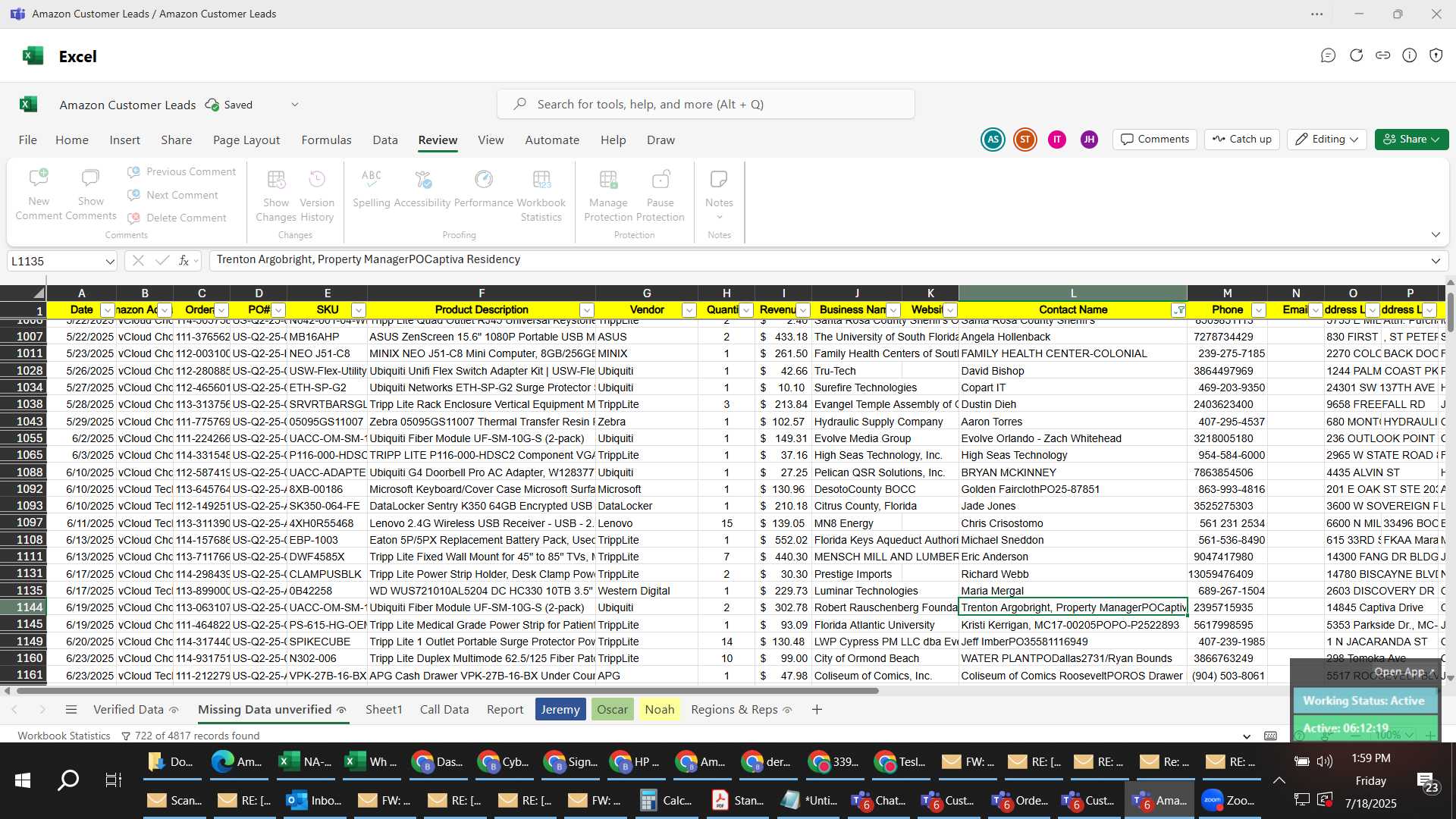Open the Zoom app in taskbar
This screenshot has width=1456, height=819.
pyautogui.click(x=1228, y=800)
